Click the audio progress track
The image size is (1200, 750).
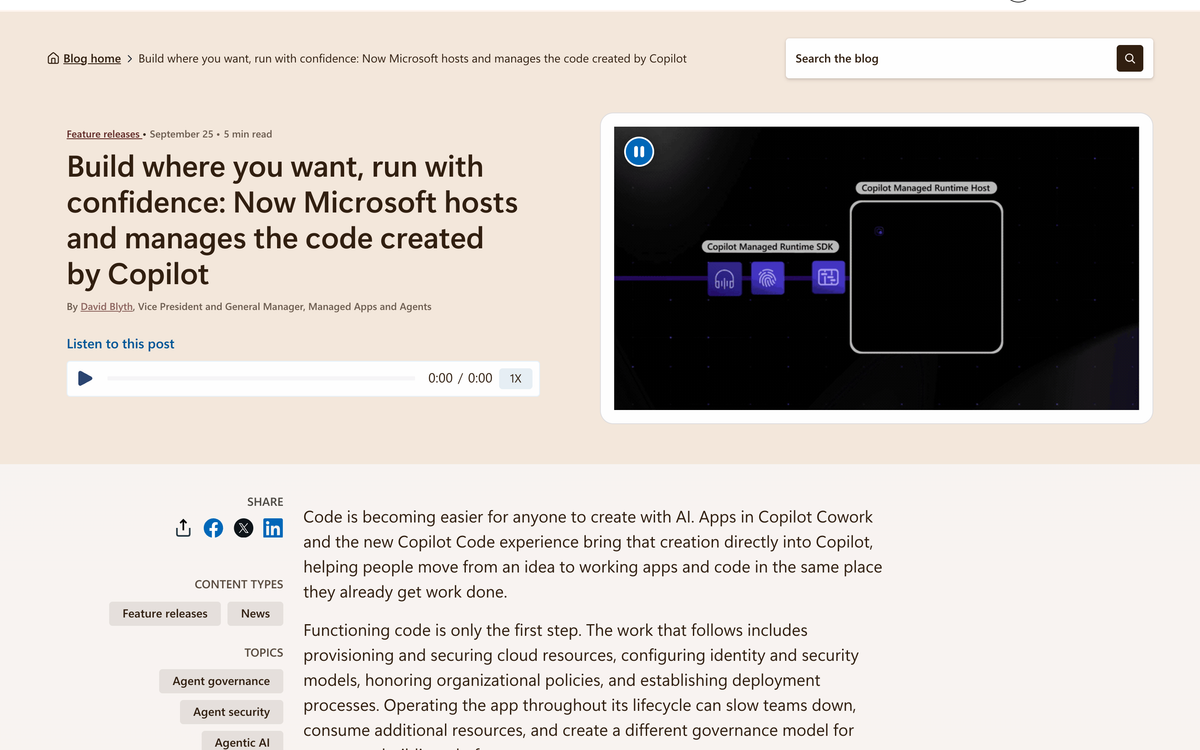coord(261,378)
